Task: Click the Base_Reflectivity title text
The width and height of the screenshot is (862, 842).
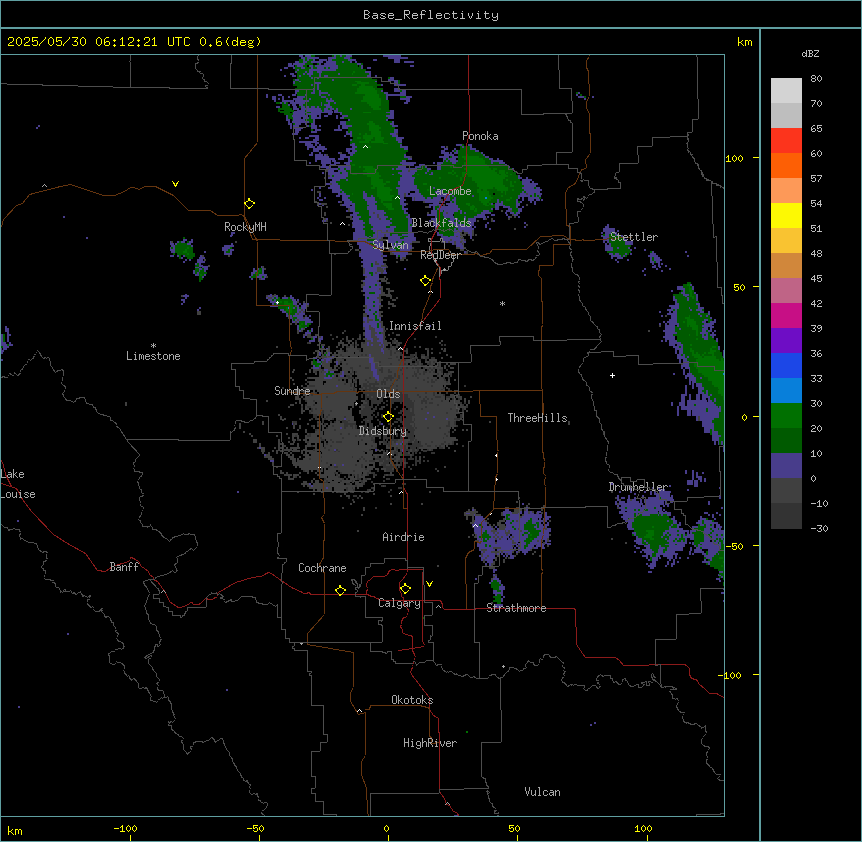Action: [x=431, y=15]
